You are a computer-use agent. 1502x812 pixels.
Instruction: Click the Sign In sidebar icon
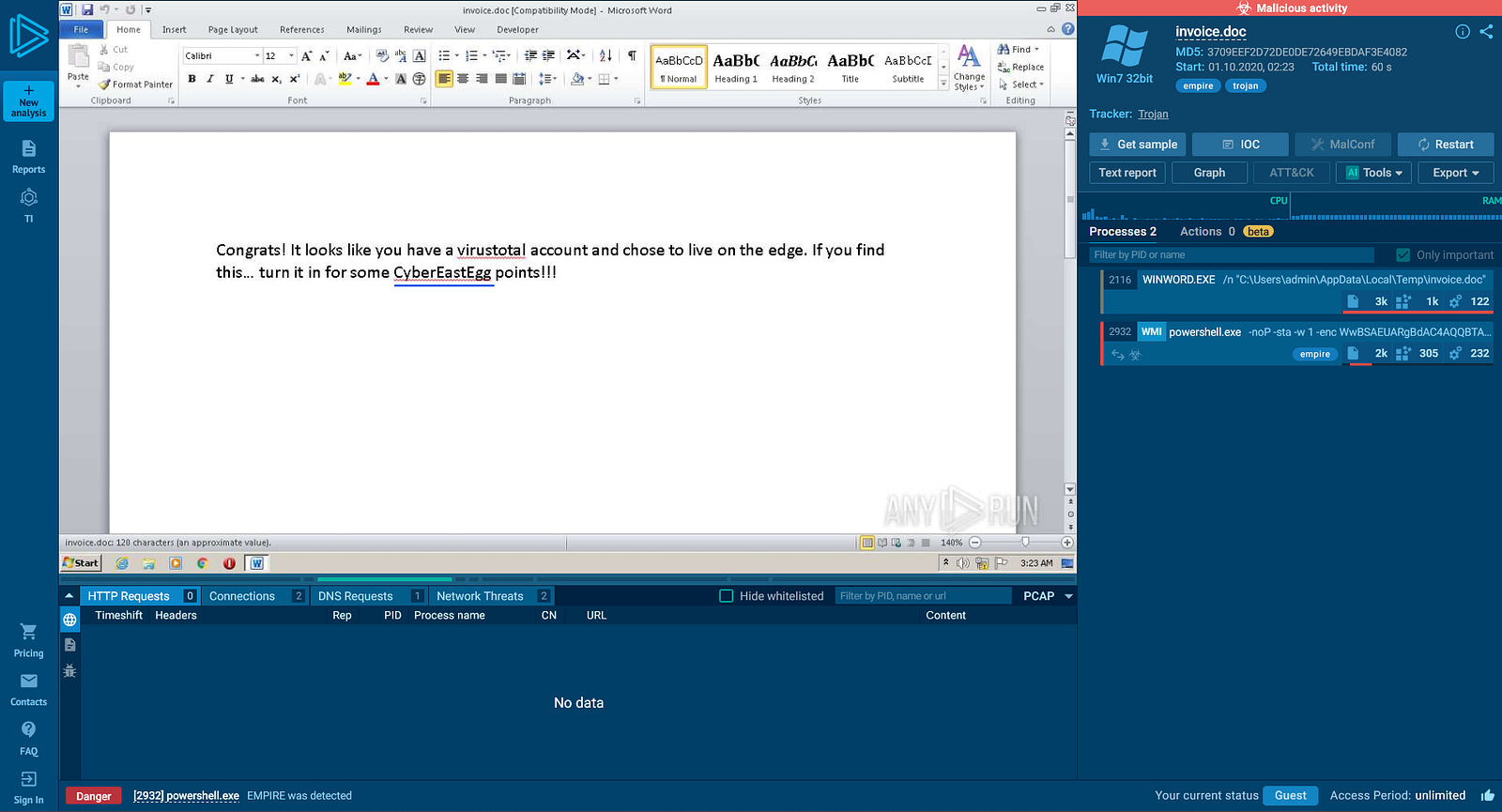(x=29, y=779)
